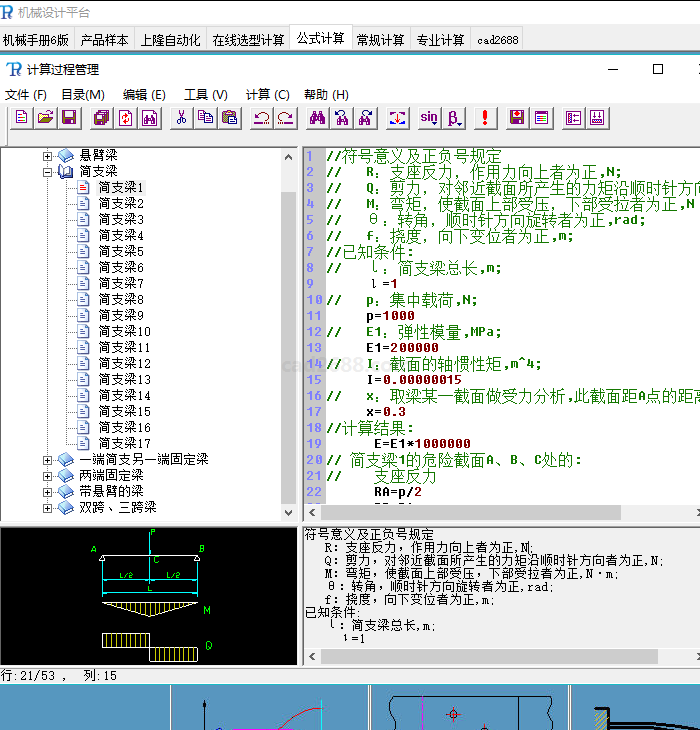700x730 pixels.
Task: Click the Undo arrow toolbar icon
Action: pyautogui.click(x=262, y=118)
